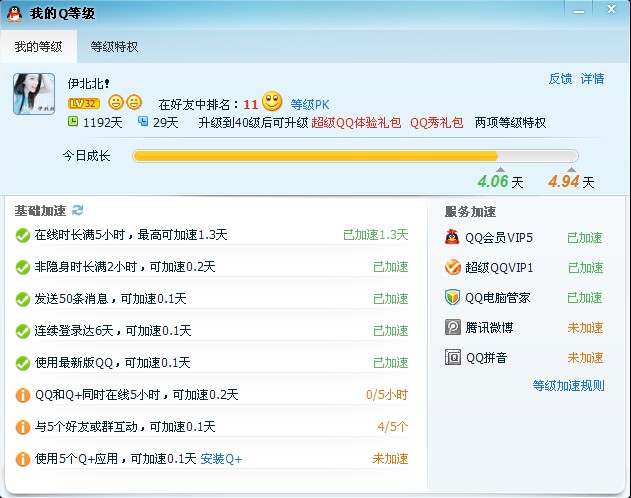Click the QQ会员VIP5 penguin icon
The image size is (631, 498).
(452, 237)
